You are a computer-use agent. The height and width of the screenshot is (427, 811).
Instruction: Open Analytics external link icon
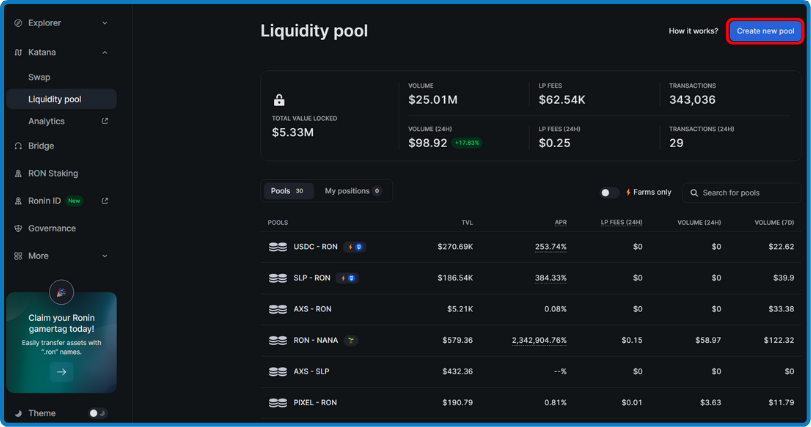coord(105,121)
